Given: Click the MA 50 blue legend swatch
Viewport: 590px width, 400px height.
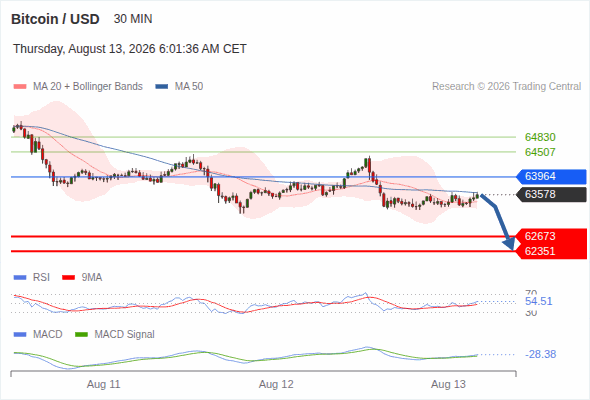Looking at the screenshot, I should click(161, 87).
